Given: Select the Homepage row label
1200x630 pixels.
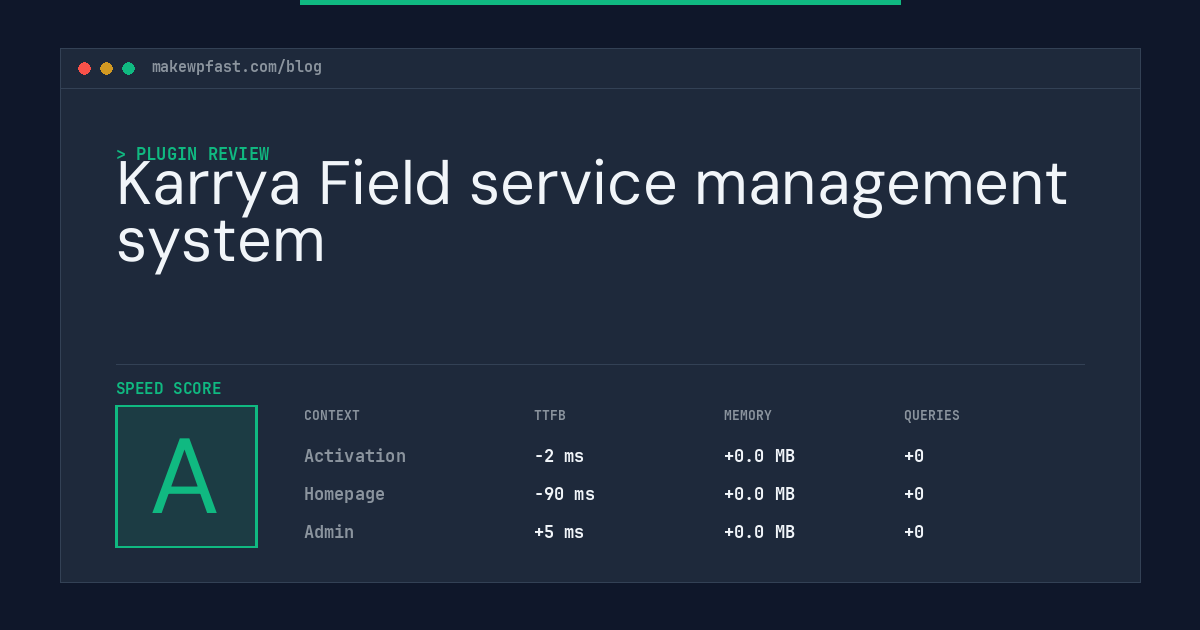Looking at the screenshot, I should (344, 494).
